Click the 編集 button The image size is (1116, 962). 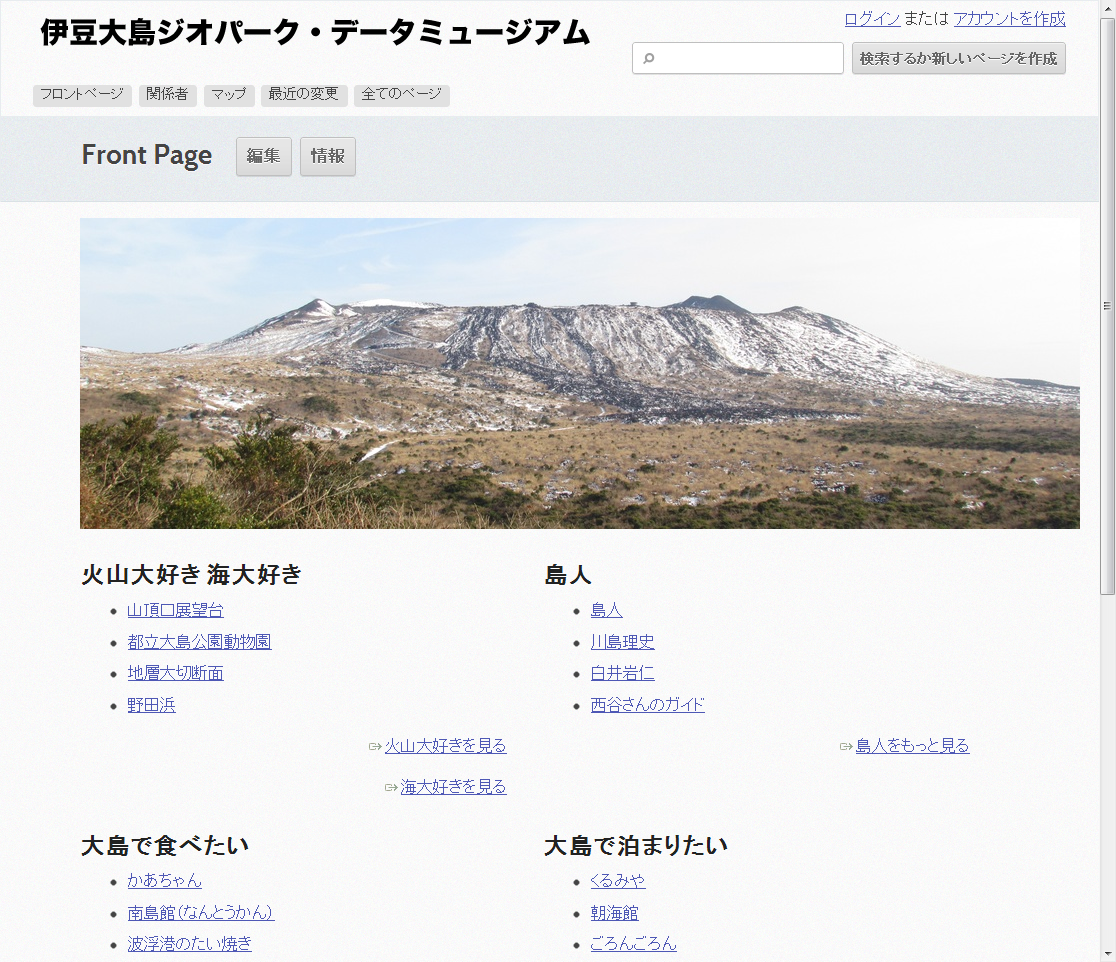point(263,156)
